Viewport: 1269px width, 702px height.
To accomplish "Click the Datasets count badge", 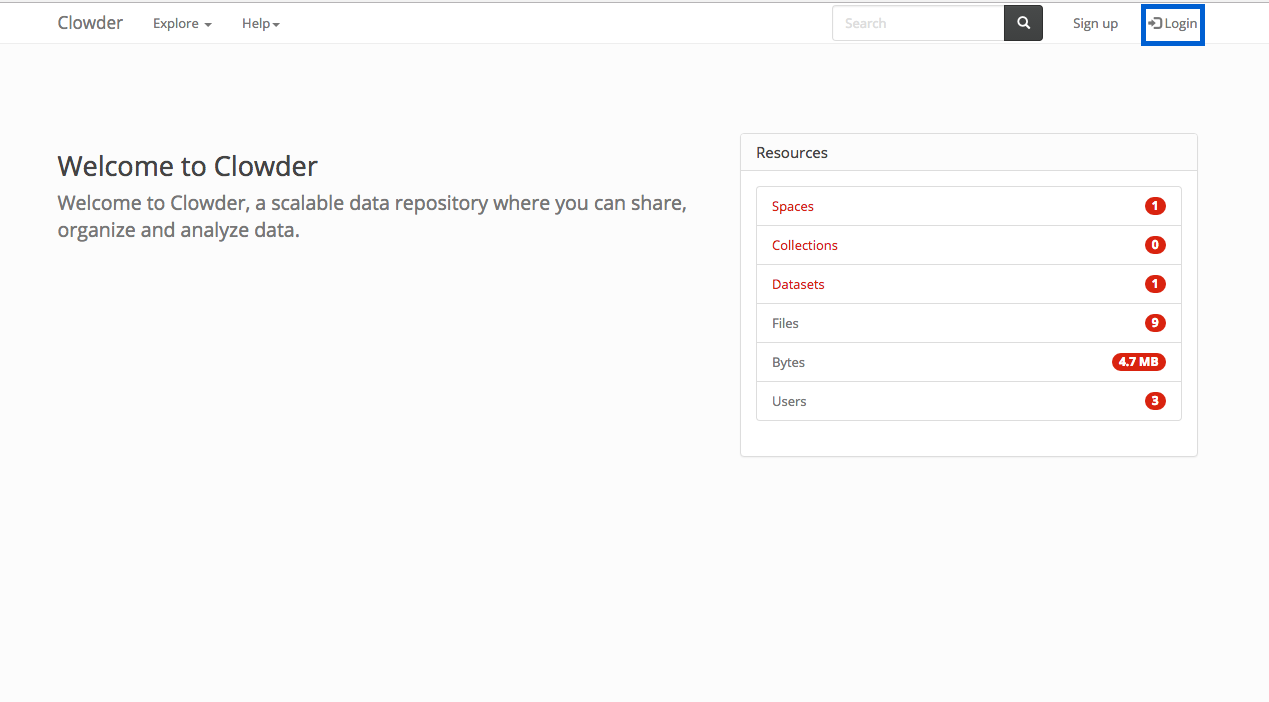I will 1155,284.
